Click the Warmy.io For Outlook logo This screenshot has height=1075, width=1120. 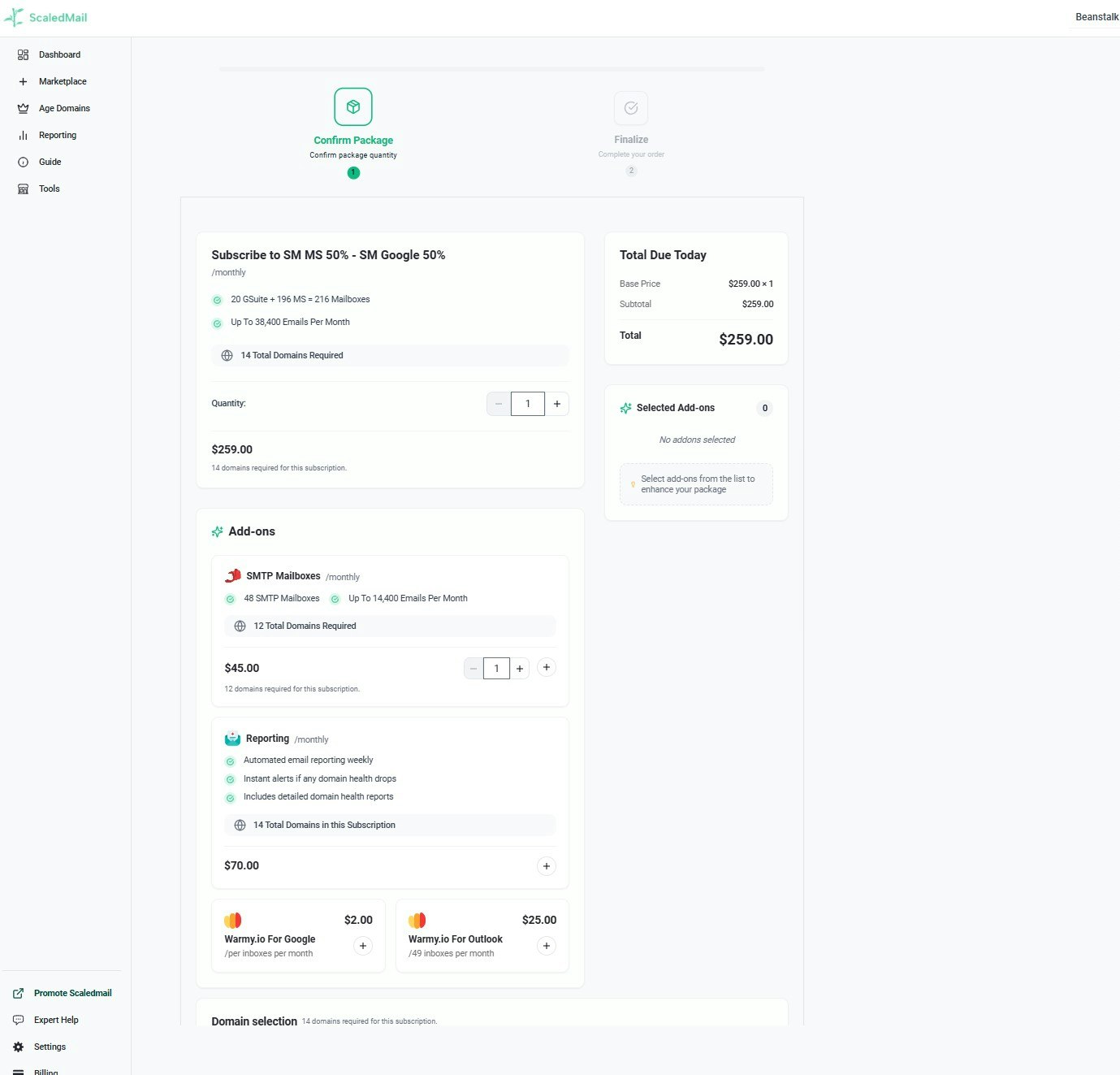coord(417,921)
